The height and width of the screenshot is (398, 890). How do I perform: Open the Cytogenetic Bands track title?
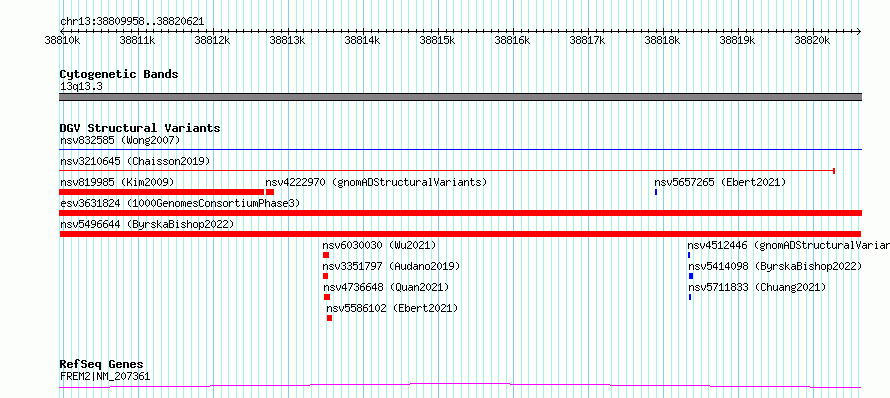tap(119, 74)
